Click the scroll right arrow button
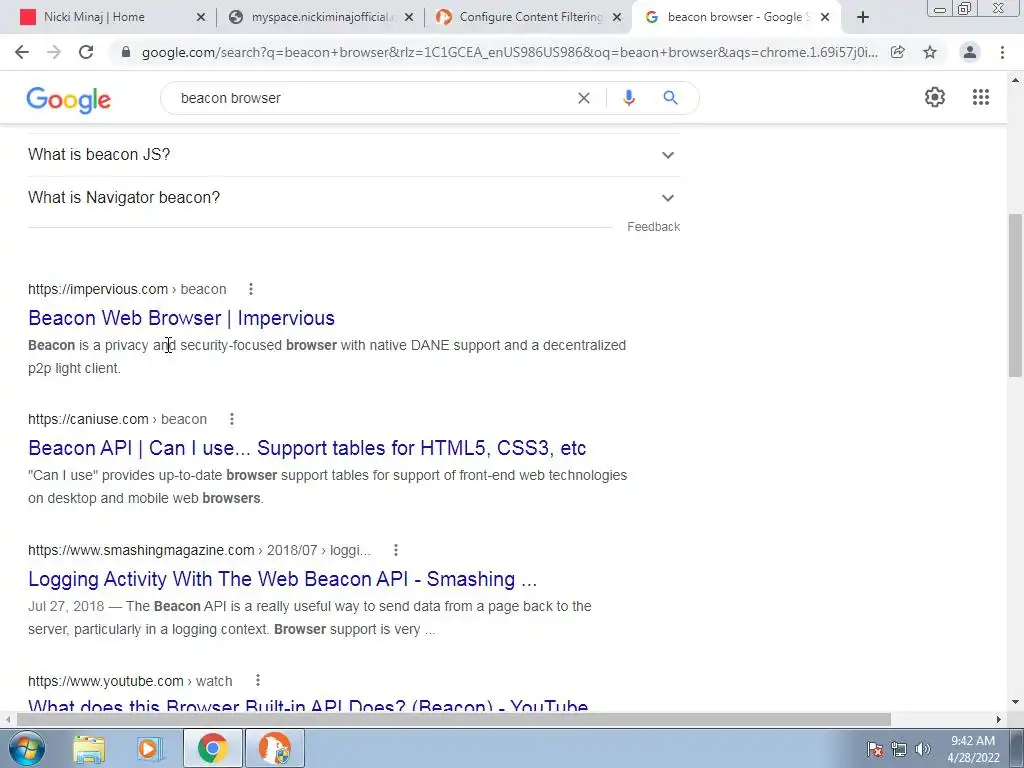Image resolution: width=1024 pixels, height=768 pixels. 999,719
